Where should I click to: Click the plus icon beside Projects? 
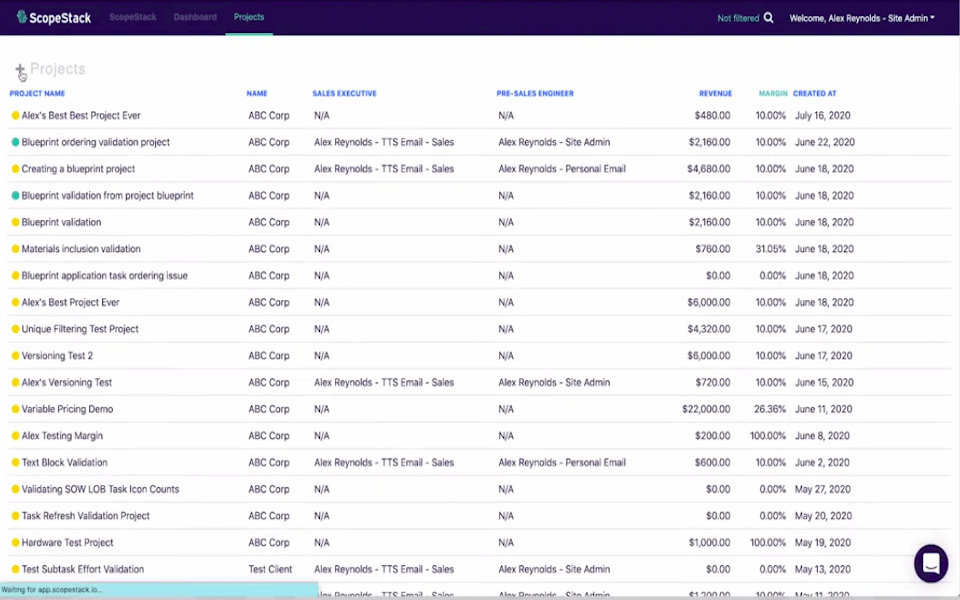(x=20, y=69)
